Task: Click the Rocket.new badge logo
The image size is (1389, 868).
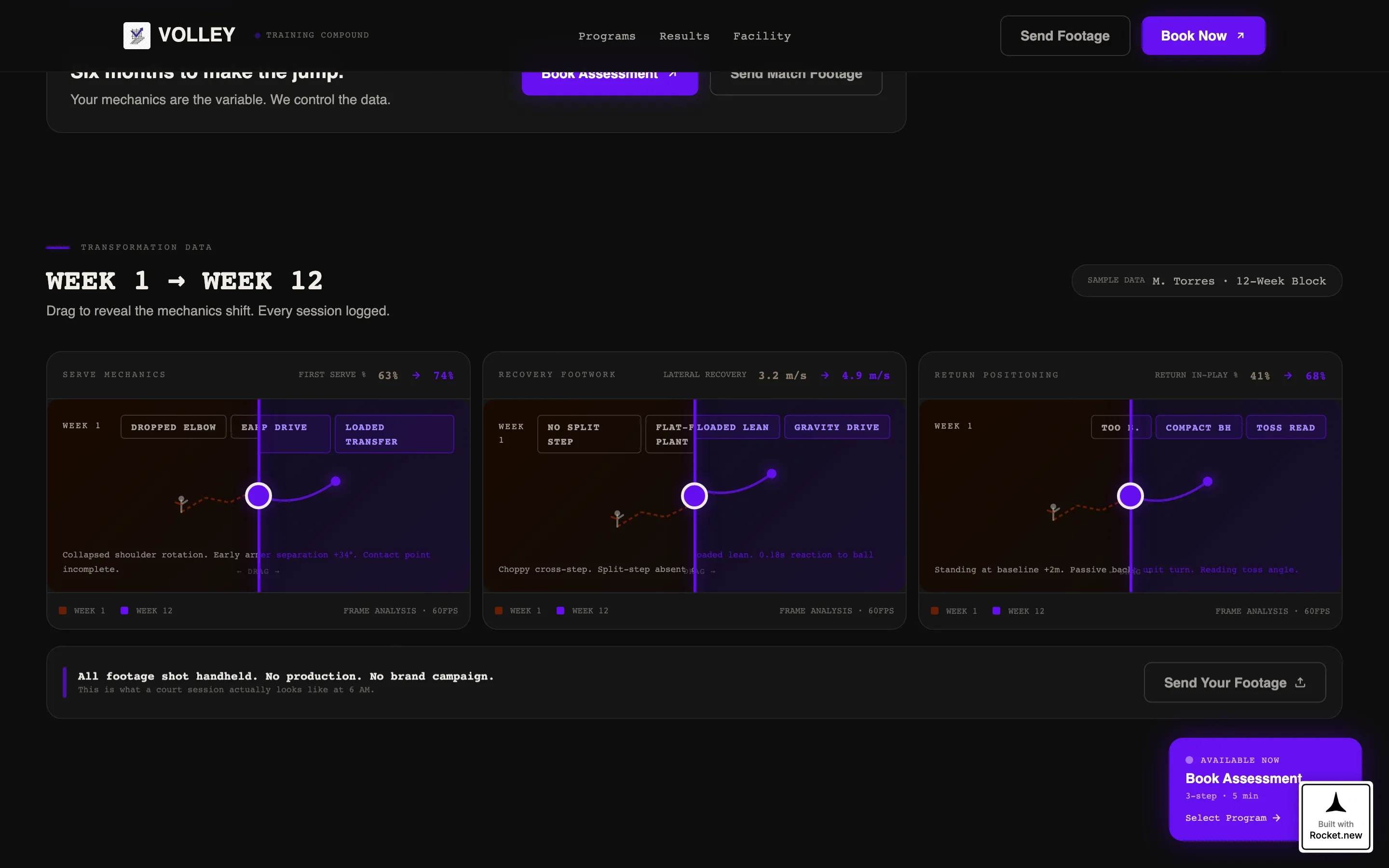Action: coord(1335,801)
